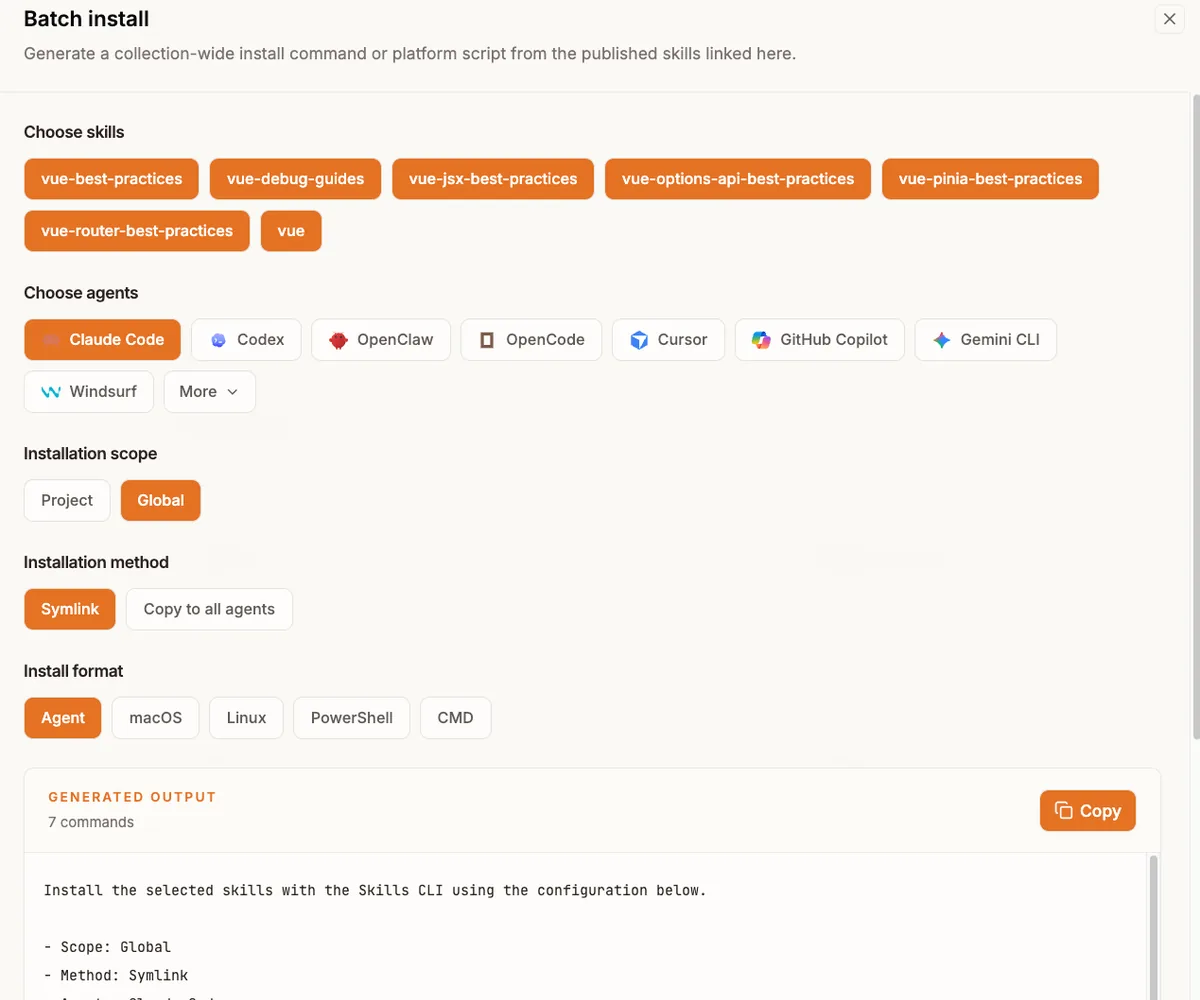Choose Copy to all agents method
1200x1000 pixels.
[x=209, y=609]
